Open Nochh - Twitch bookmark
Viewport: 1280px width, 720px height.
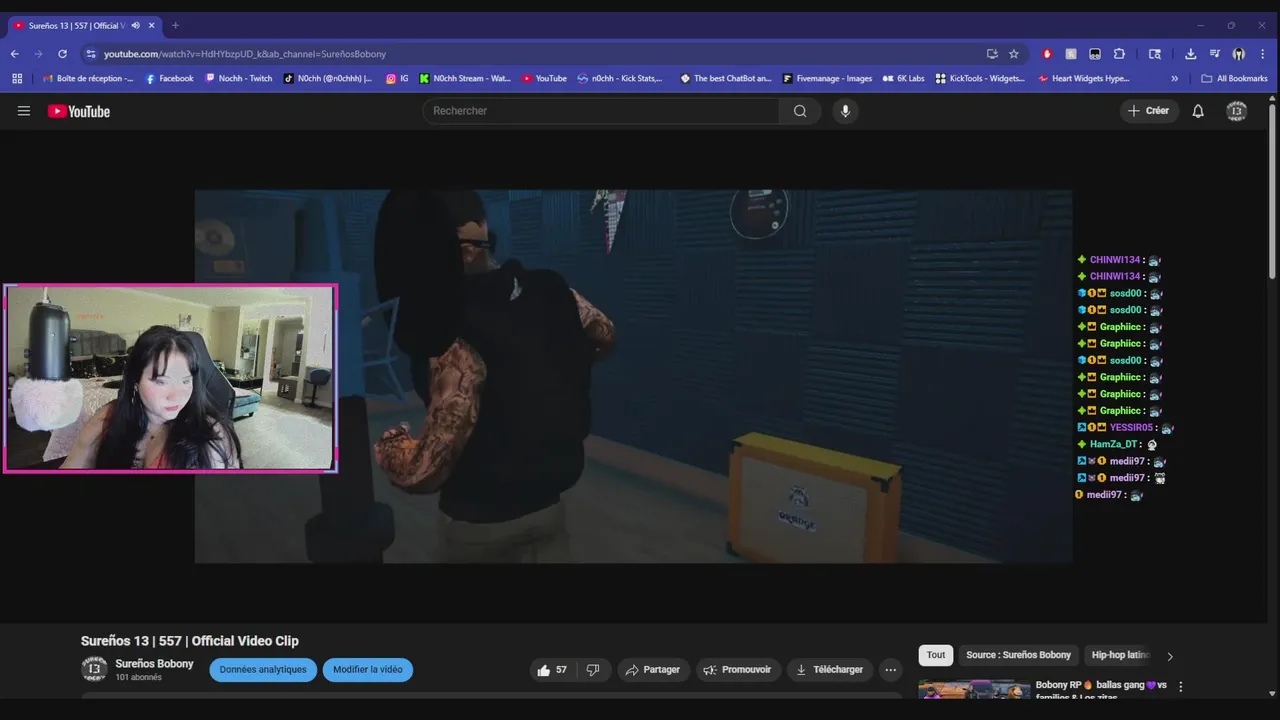click(238, 78)
